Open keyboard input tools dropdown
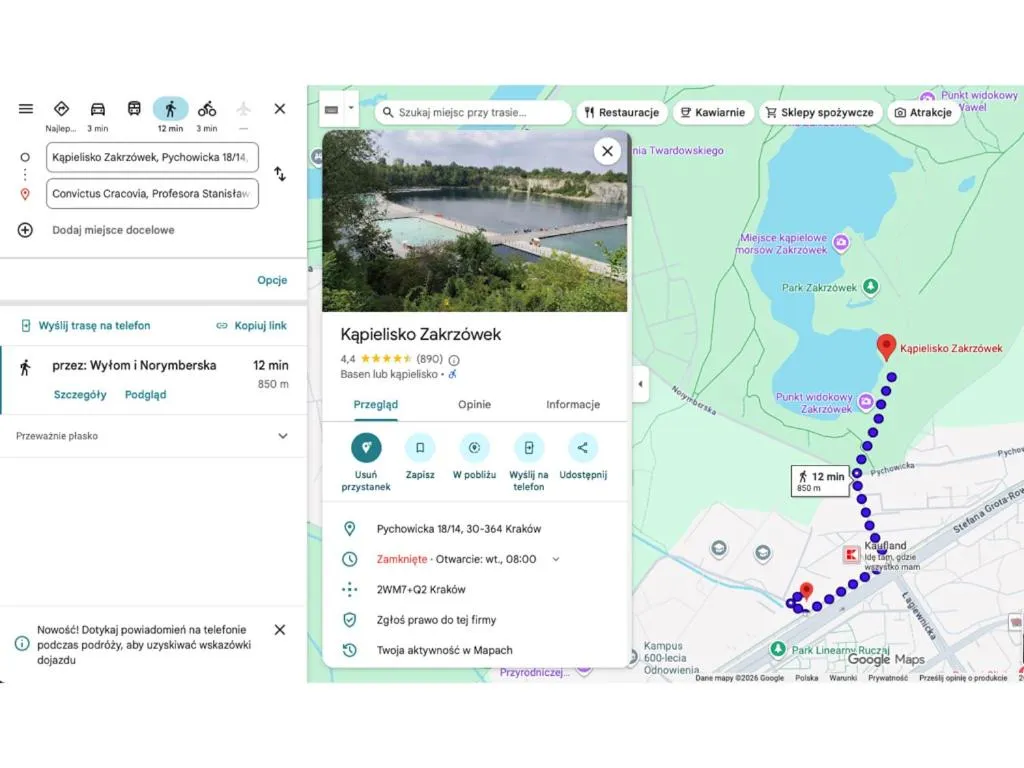1024x768 pixels. click(351, 110)
